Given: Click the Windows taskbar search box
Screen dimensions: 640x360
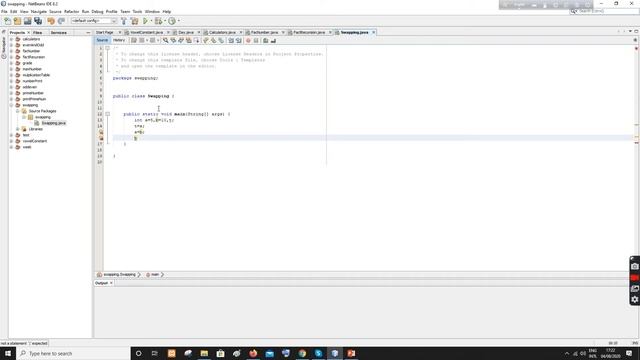Looking at the screenshot, I should click(x=73, y=353).
